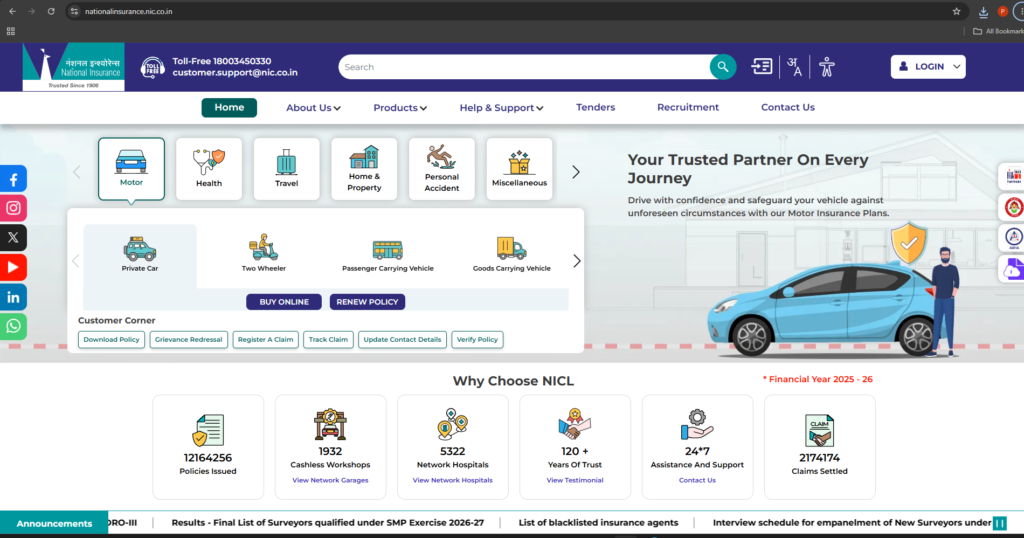Click the Grievance Redressal button
1024x538 pixels.
pyautogui.click(x=189, y=340)
